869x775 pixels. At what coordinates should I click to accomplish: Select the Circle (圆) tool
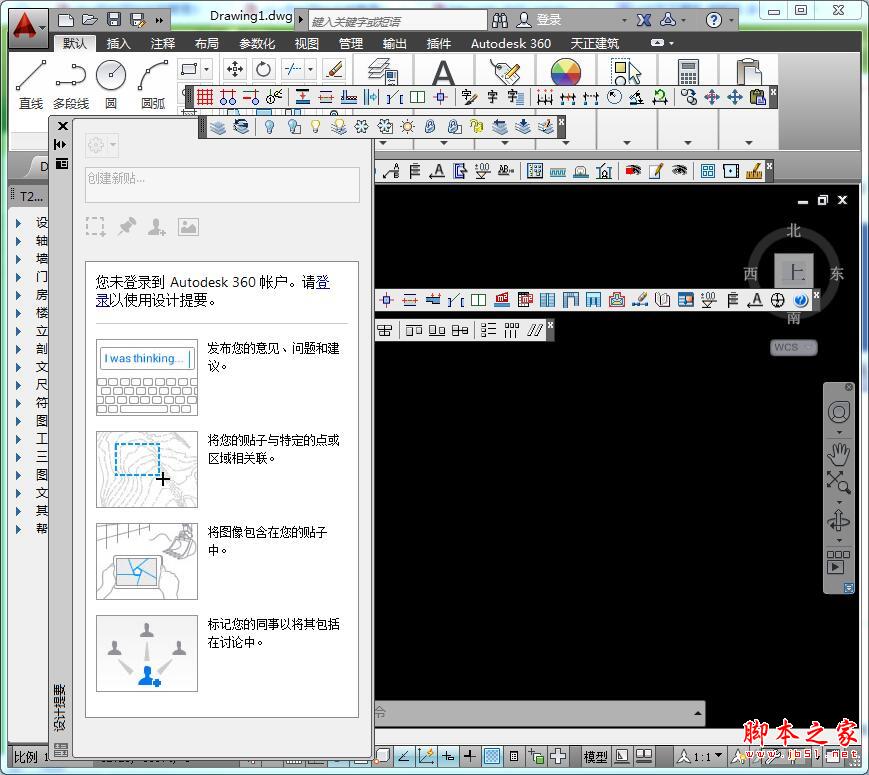click(x=111, y=83)
